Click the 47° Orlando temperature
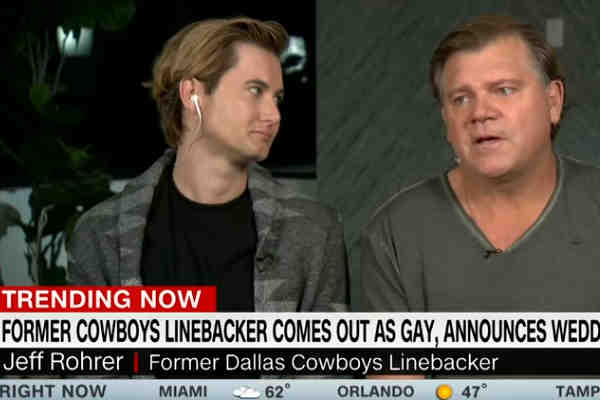The height and width of the screenshot is (400, 600). pyautogui.click(x=474, y=391)
